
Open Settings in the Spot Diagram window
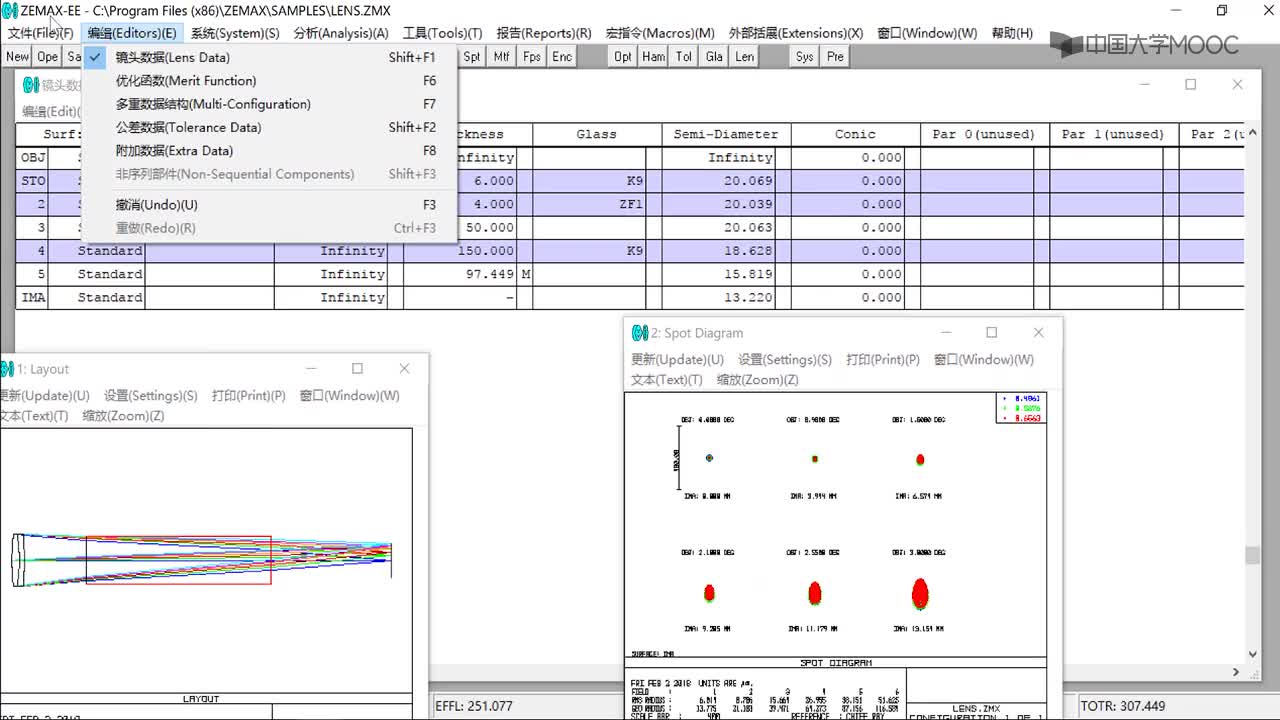(785, 360)
